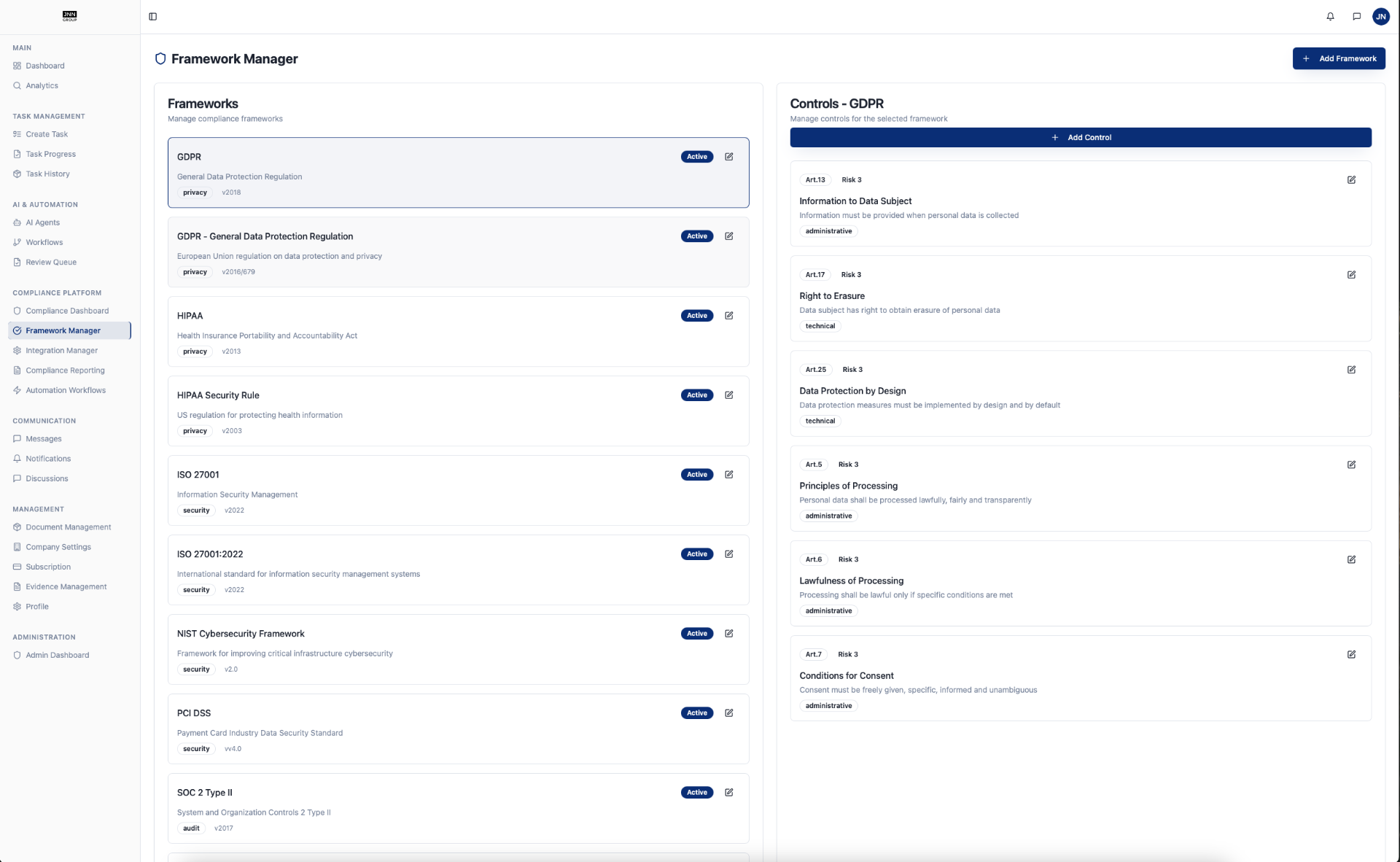Open the chat messages icon in header

pyautogui.click(x=1356, y=17)
